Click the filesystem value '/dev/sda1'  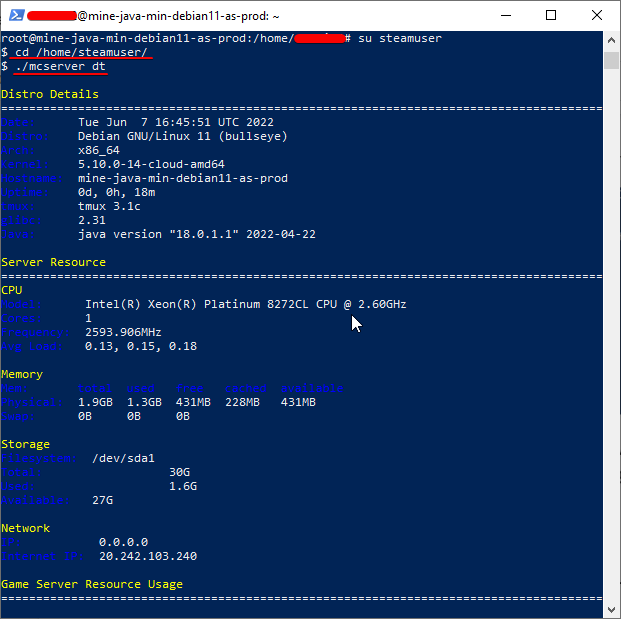123,459
